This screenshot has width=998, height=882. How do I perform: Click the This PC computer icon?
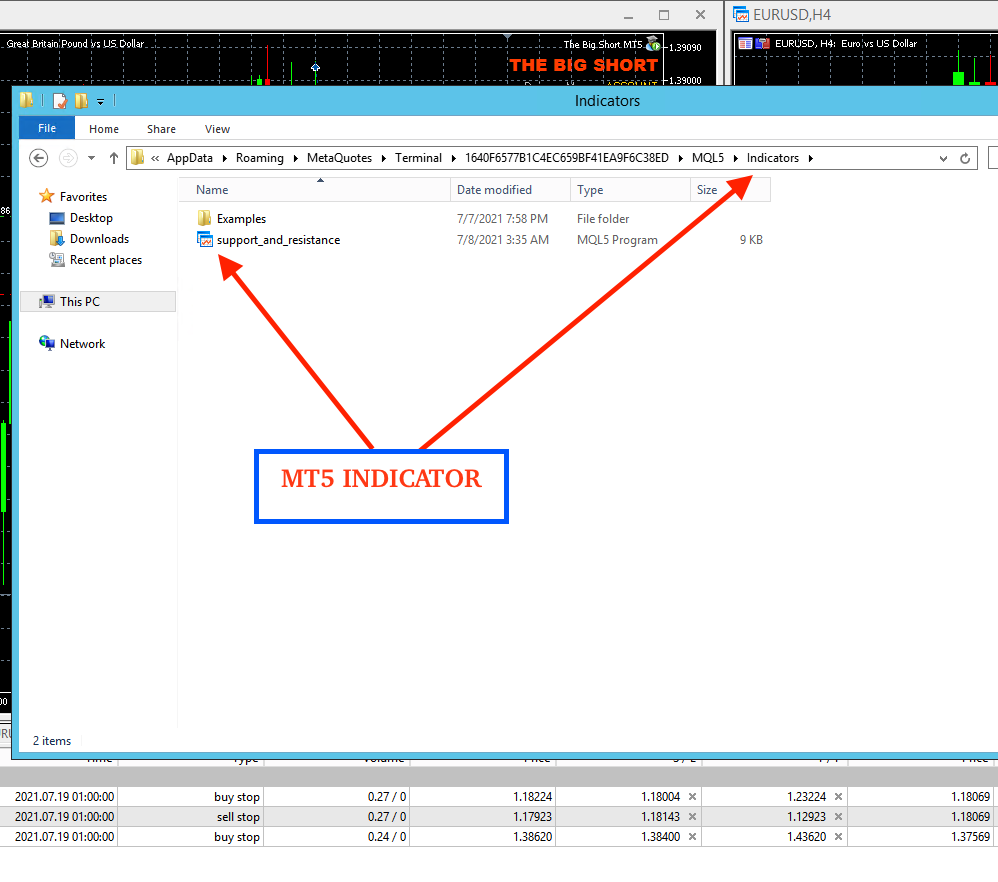(46, 301)
